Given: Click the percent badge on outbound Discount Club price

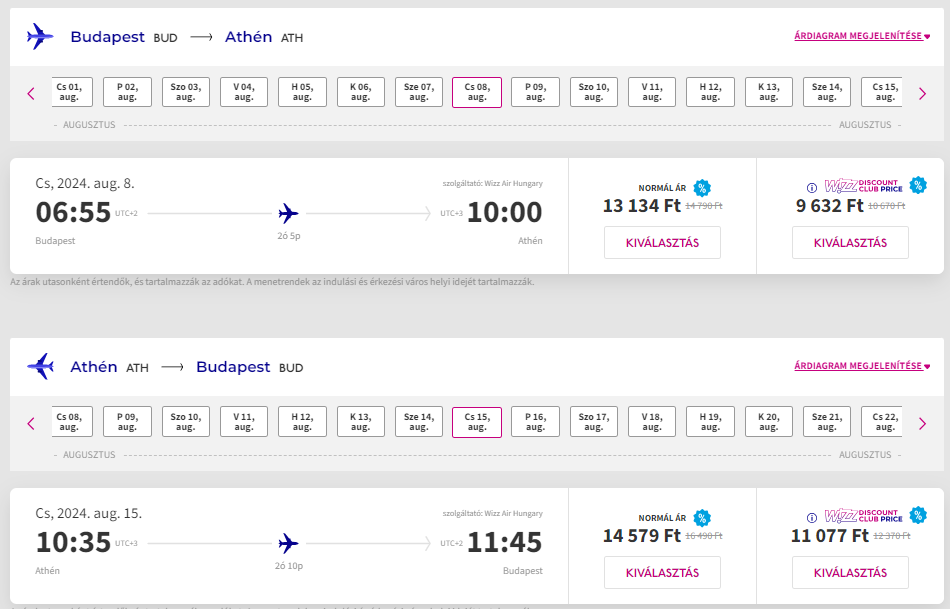Looking at the screenshot, I should click(918, 185).
